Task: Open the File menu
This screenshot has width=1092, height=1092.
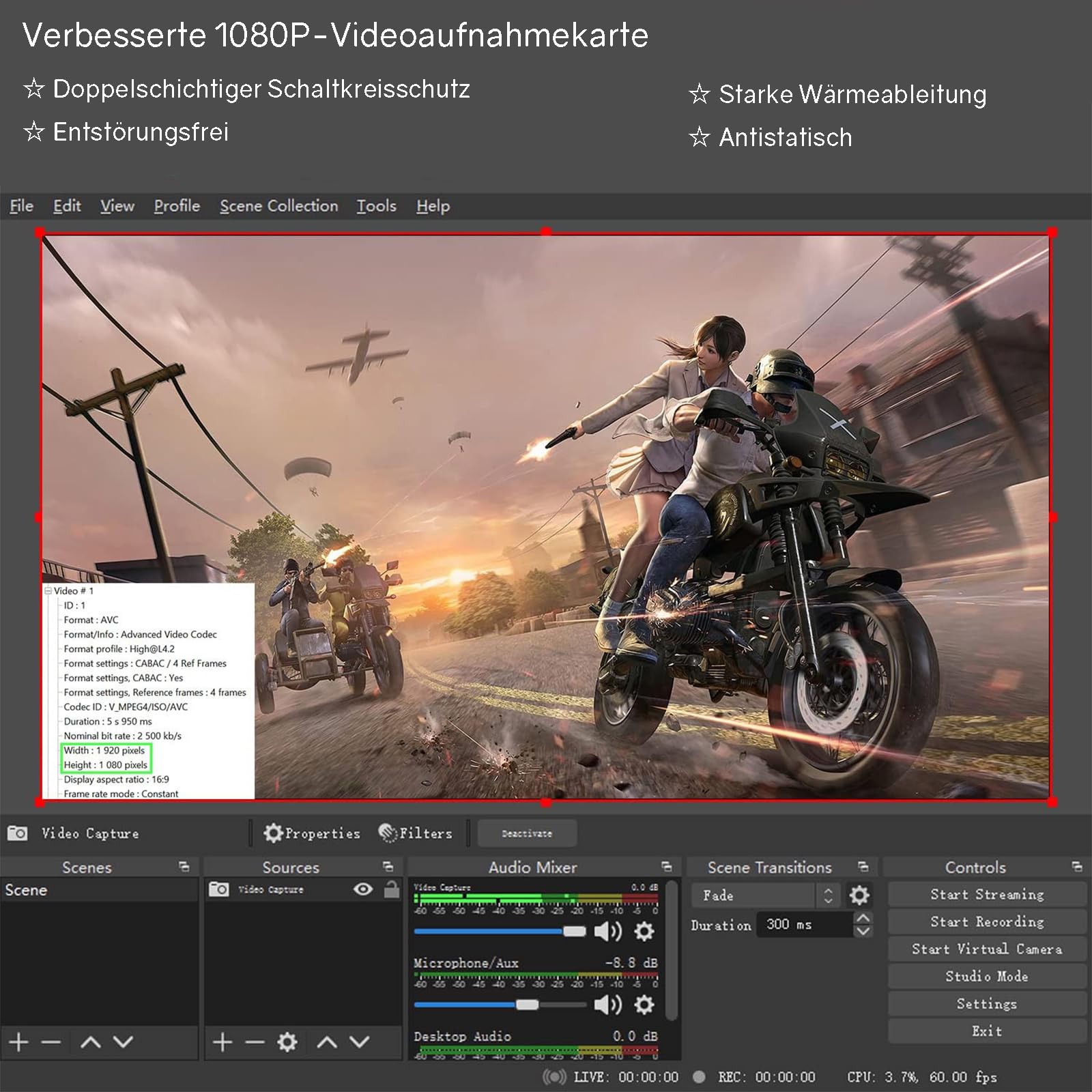Action: [x=21, y=206]
